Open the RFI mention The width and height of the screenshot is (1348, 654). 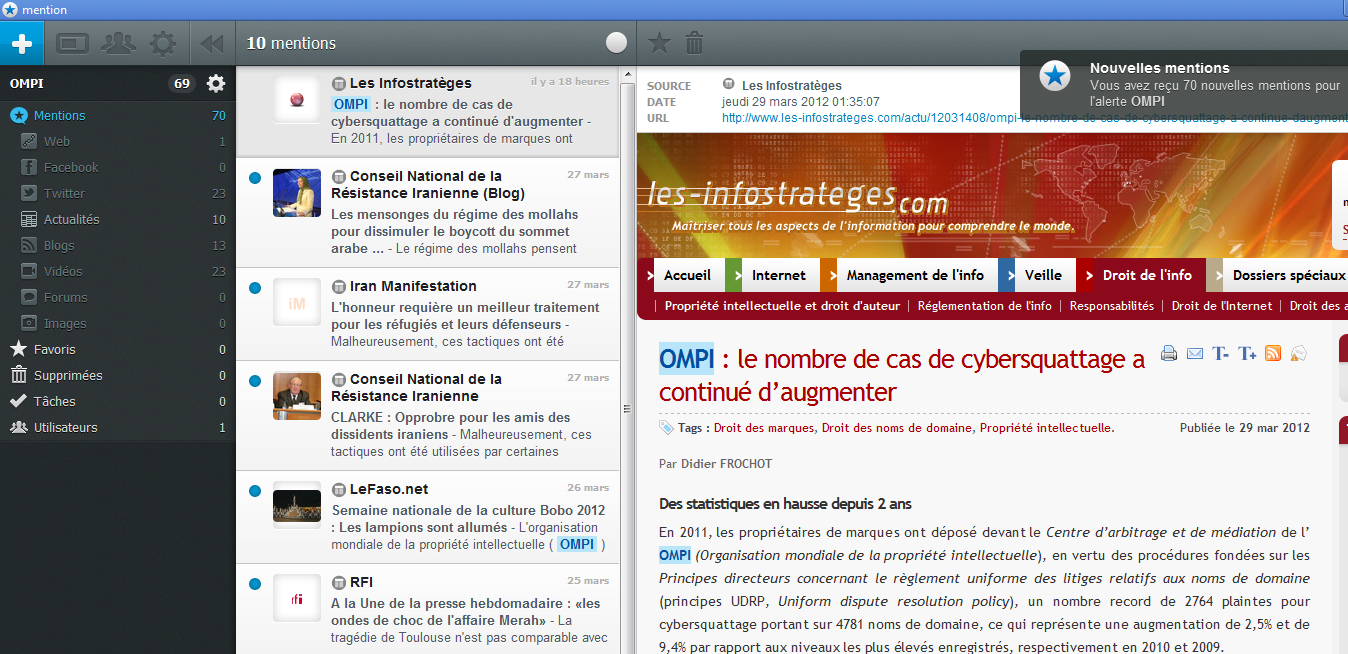pyautogui.click(x=428, y=609)
